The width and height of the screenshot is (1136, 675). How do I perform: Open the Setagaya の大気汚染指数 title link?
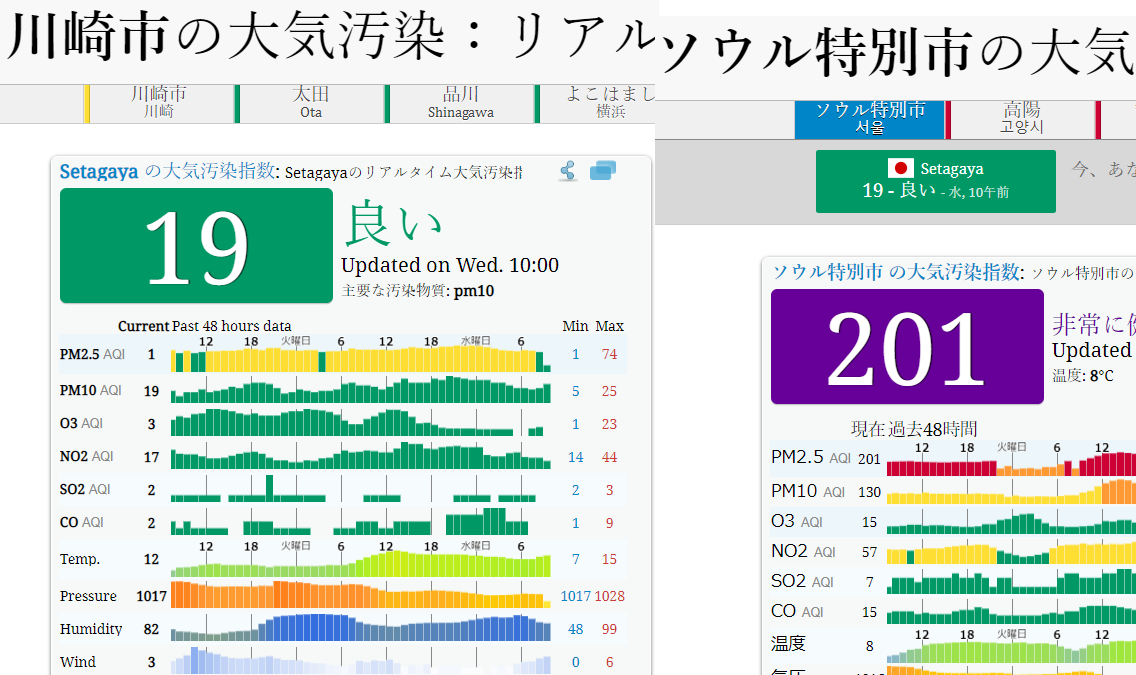[167, 171]
